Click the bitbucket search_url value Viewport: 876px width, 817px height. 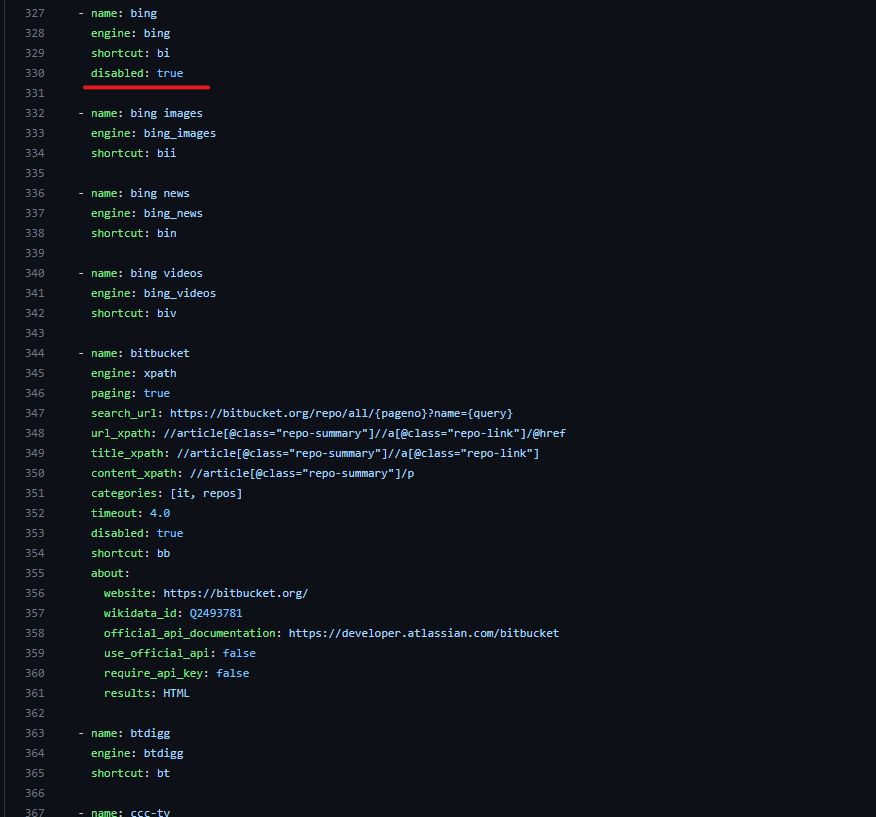coord(341,413)
